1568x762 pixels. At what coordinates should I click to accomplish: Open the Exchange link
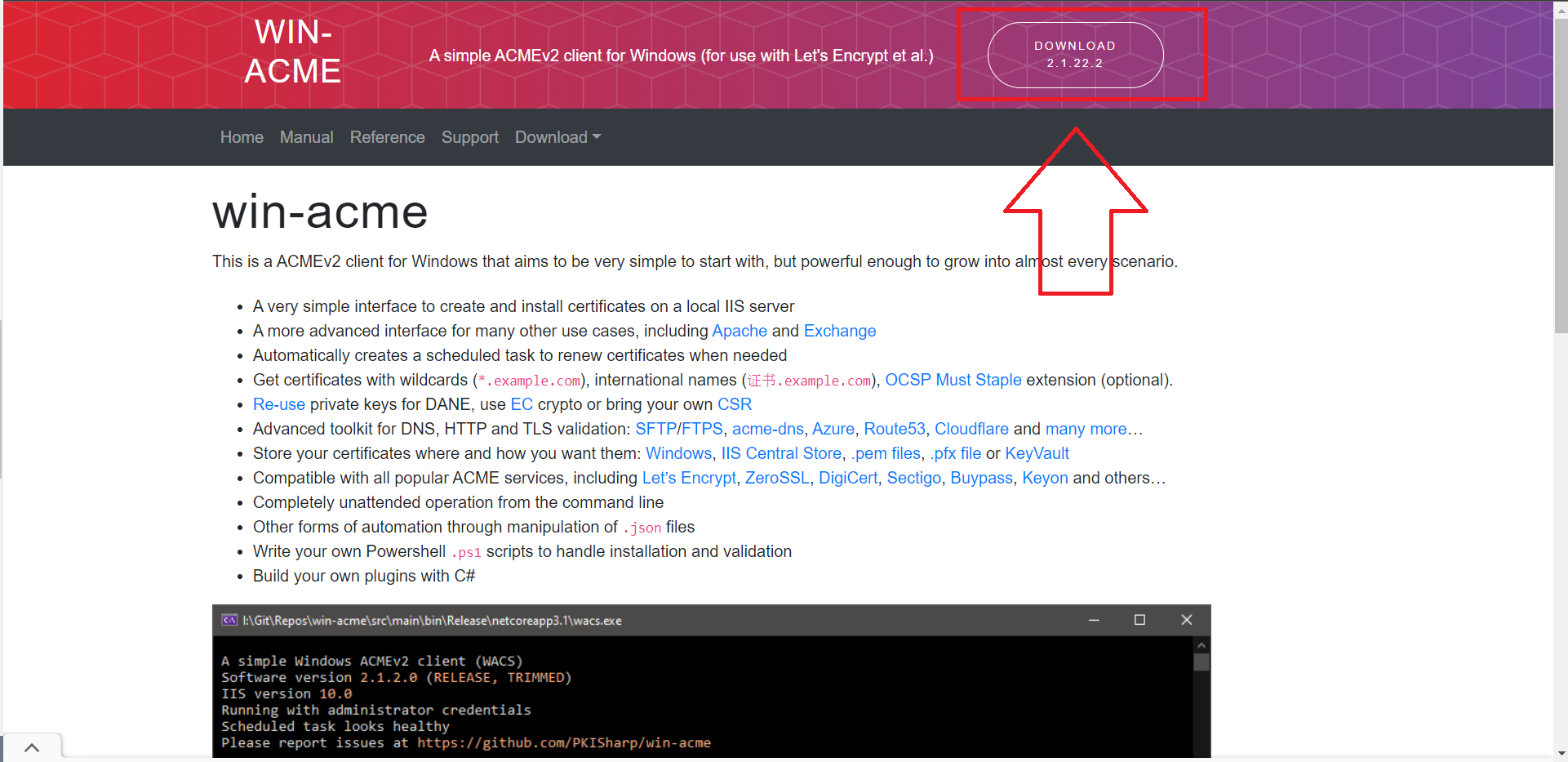tap(840, 331)
